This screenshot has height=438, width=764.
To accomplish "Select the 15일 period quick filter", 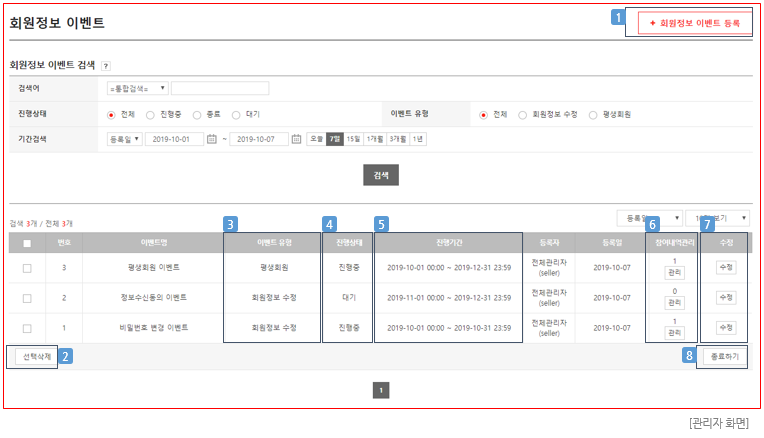I will (x=353, y=139).
